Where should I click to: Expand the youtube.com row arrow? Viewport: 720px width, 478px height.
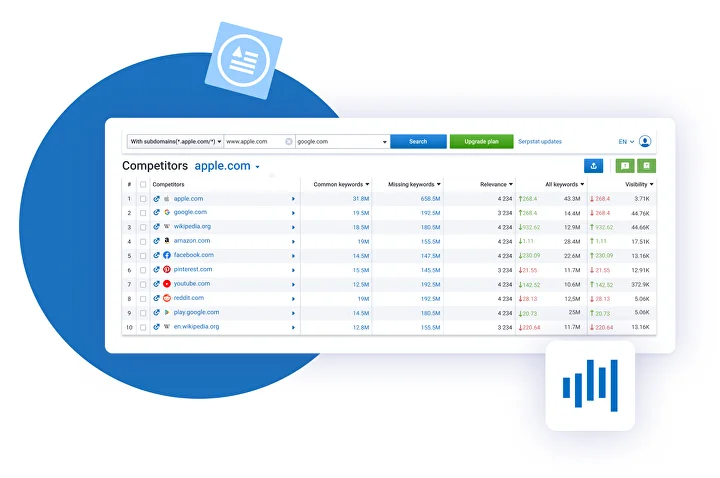tap(293, 285)
